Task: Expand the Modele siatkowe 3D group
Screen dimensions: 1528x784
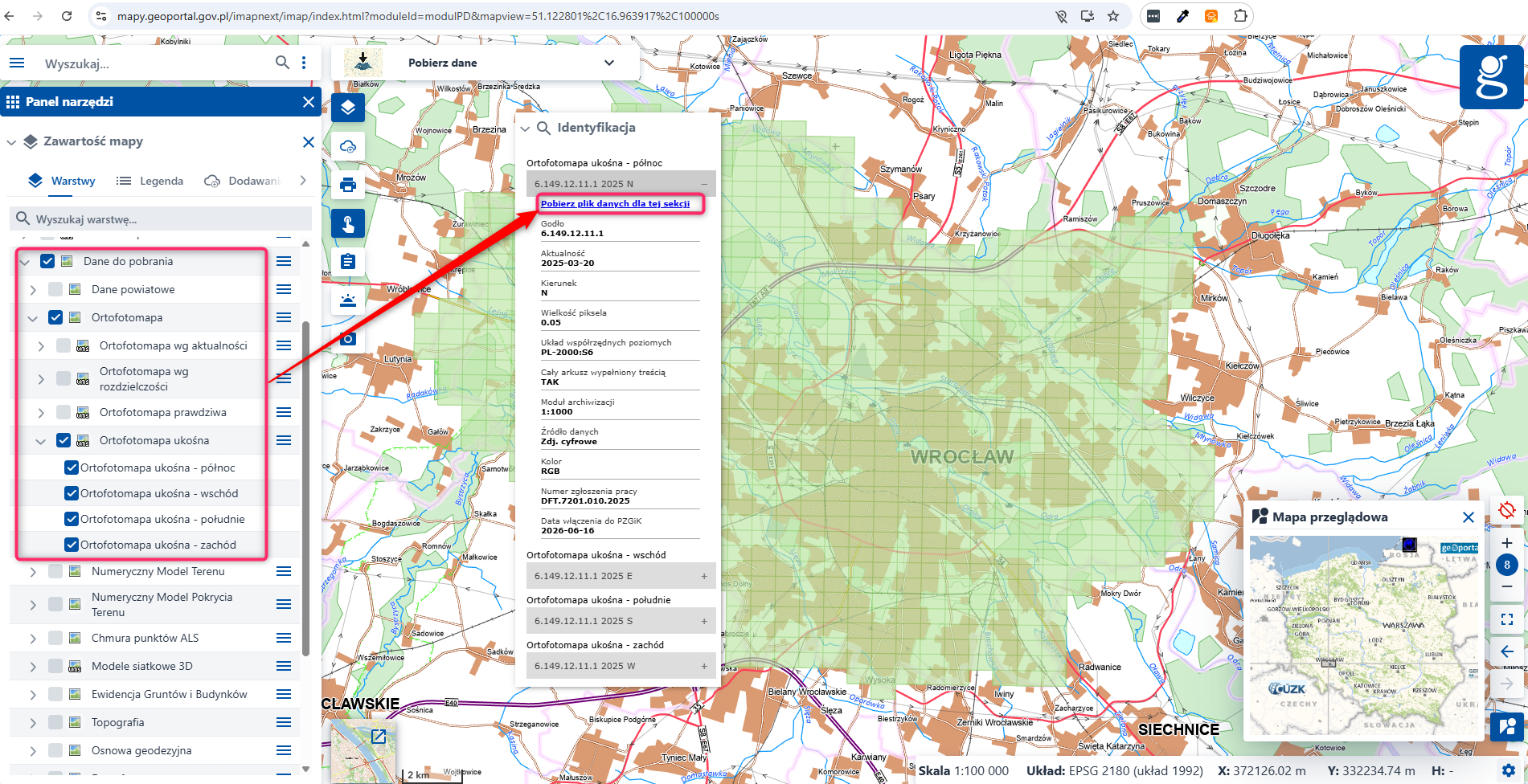Action: (33, 667)
